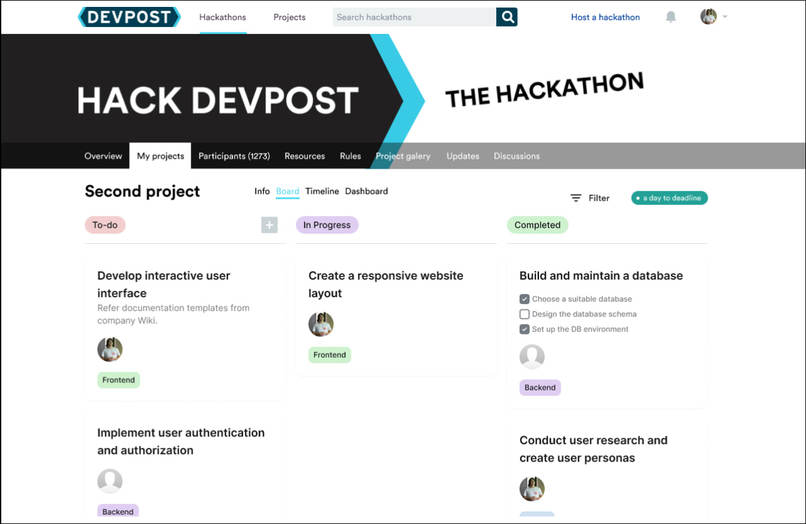806x524 pixels.
Task: Click placeholder avatar on Build and maintain a database
Action: 532,357
